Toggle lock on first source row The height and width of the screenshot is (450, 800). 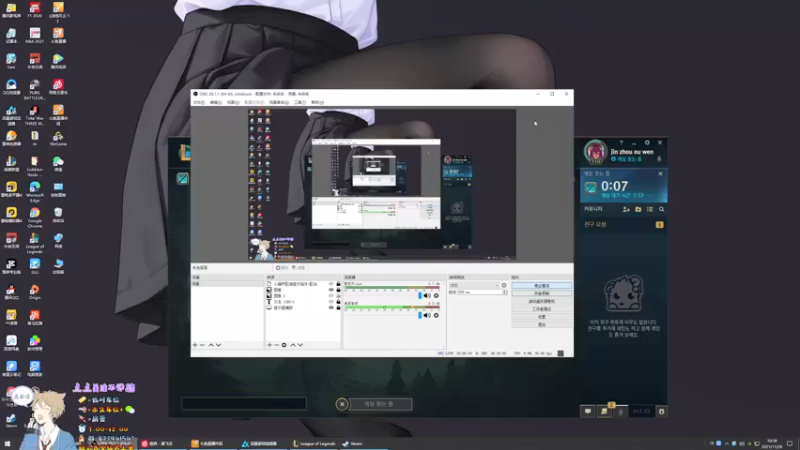pyautogui.click(x=338, y=284)
